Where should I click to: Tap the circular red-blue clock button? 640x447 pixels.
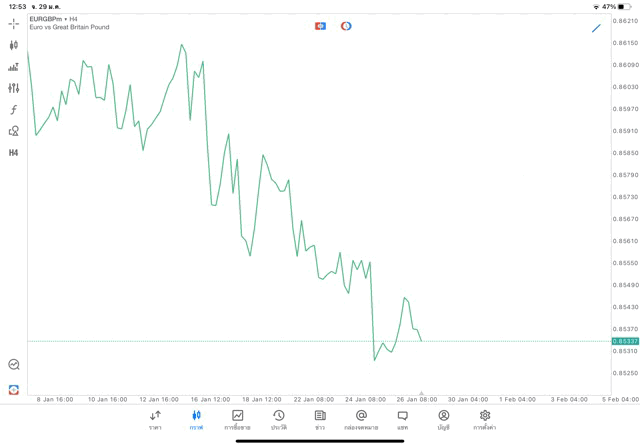pos(346,26)
